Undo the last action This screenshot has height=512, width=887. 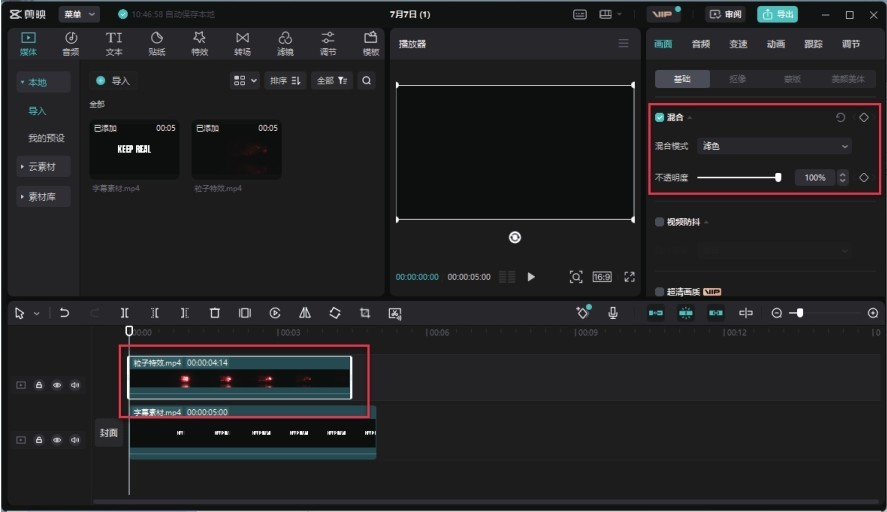coord(64,313)
